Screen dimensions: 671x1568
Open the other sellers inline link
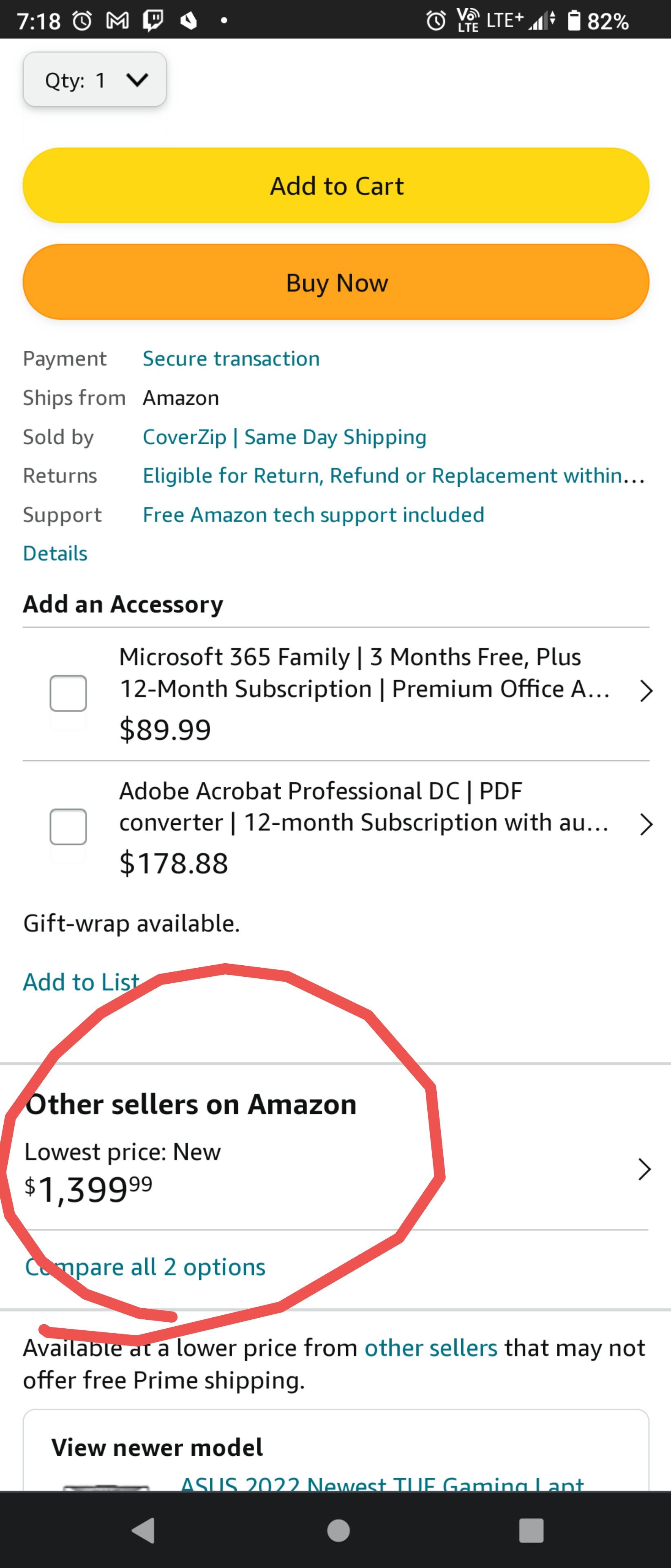tap(431, 1347)
